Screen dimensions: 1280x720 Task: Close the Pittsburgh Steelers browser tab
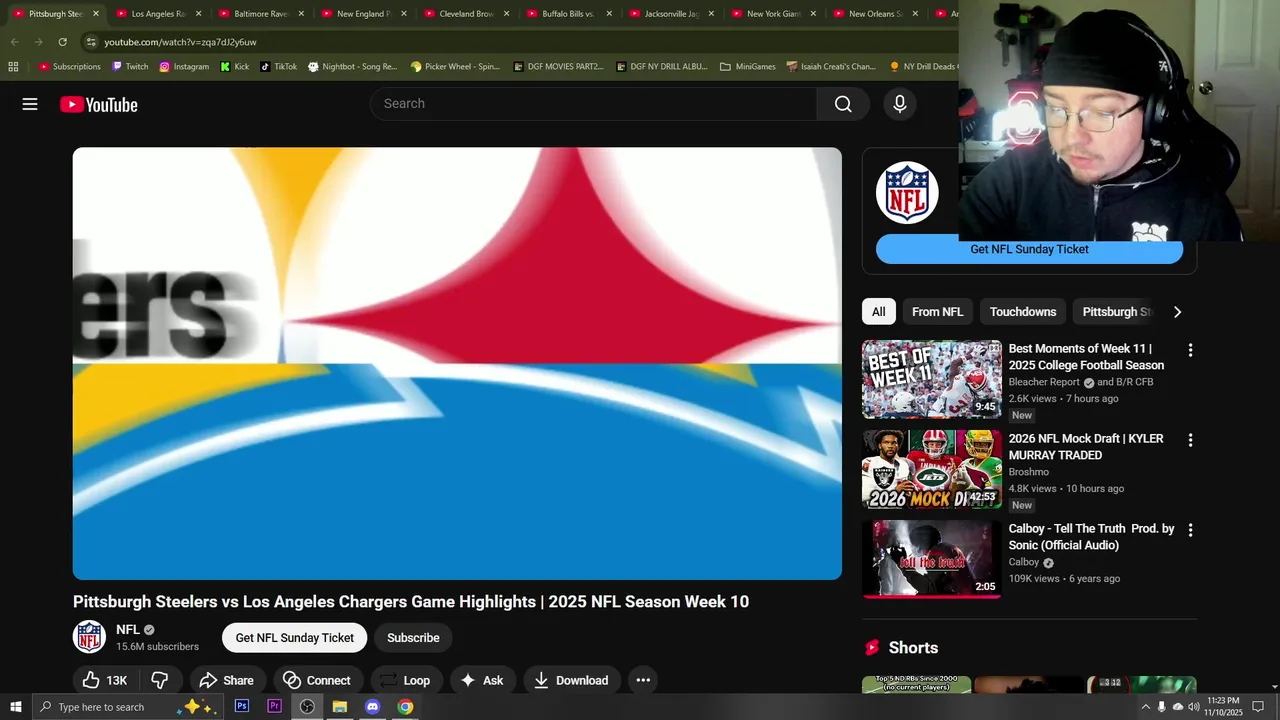click(96, 14)
